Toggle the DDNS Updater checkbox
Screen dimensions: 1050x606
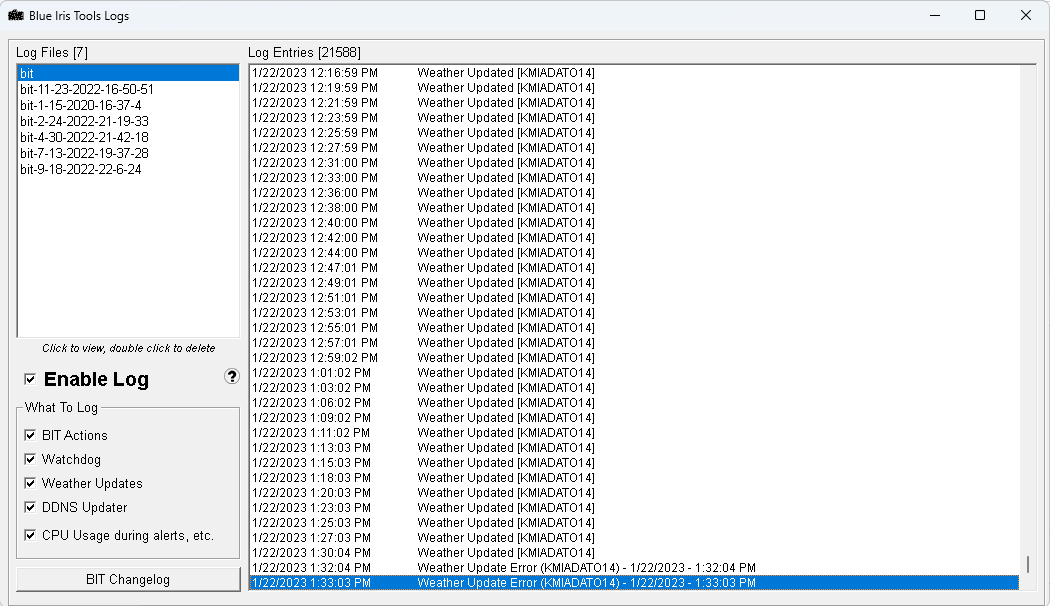click(x=30, y=508)
